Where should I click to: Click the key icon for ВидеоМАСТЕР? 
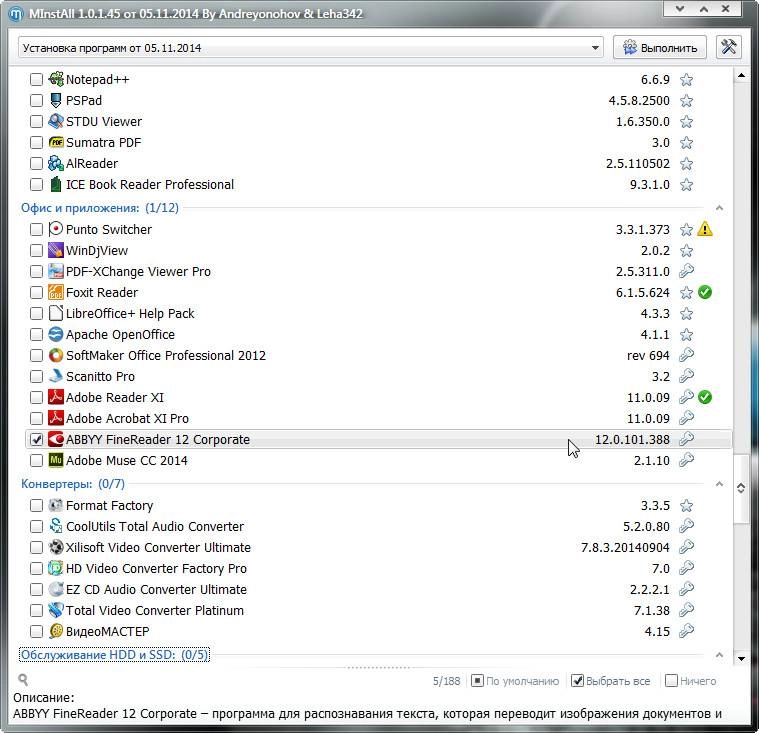[x=686, y=631]
